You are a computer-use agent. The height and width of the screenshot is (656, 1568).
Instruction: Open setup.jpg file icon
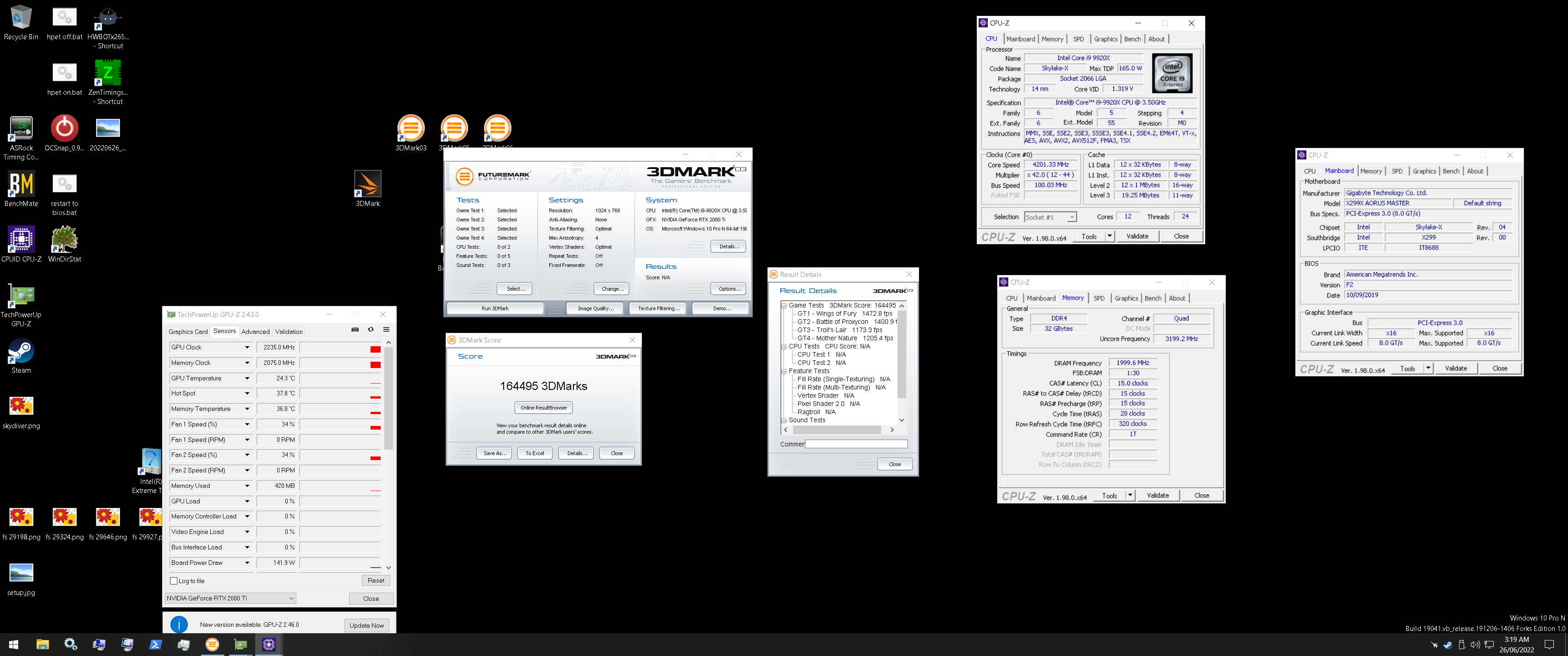pyautogui.click(x=21, y=578)
